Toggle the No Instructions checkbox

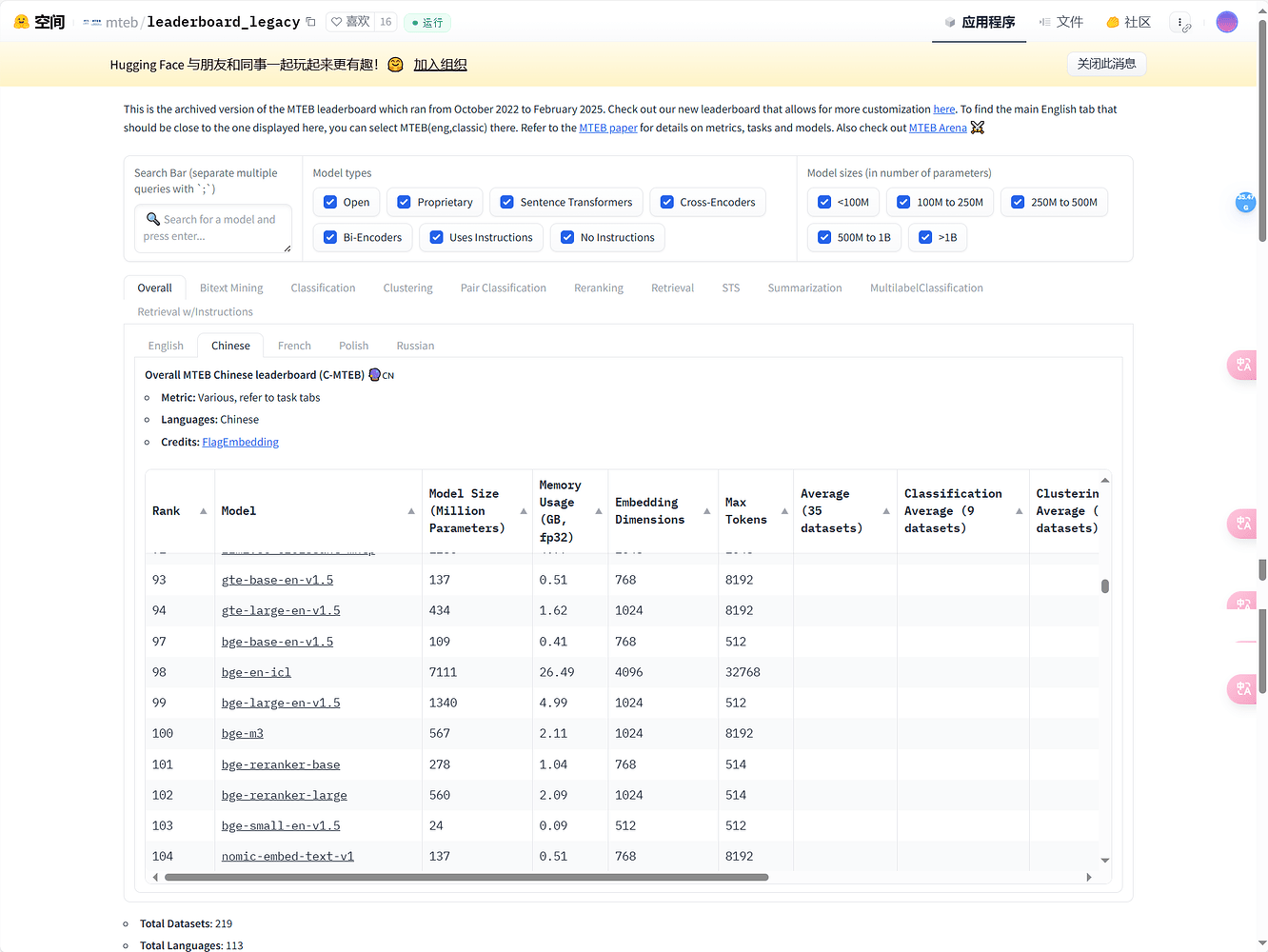coord(567,237)
